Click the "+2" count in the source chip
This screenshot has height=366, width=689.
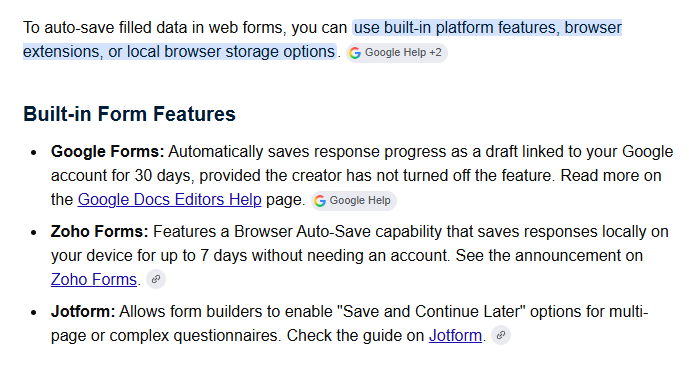(x=435, y=53)
